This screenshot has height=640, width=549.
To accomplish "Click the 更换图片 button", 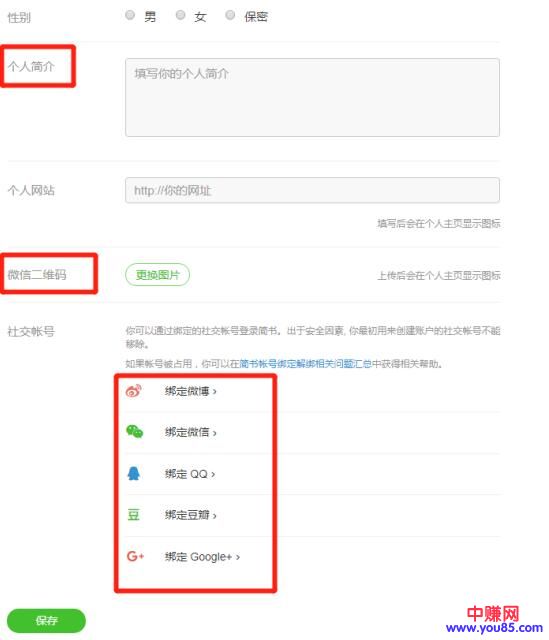I will (158, 275).
